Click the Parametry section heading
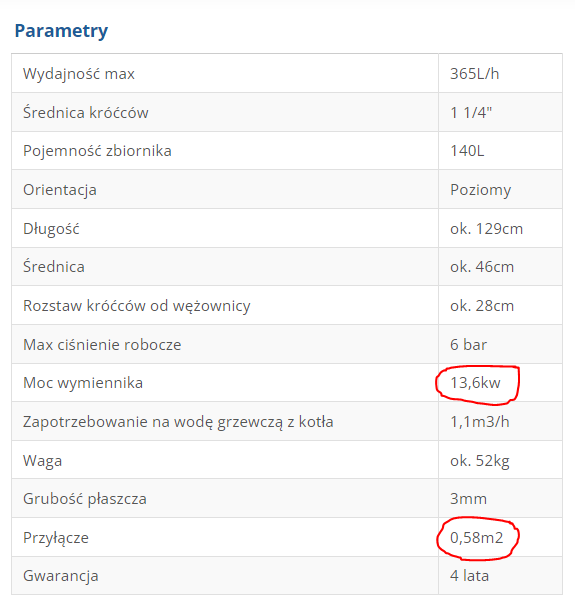 [x=61, y=31]
